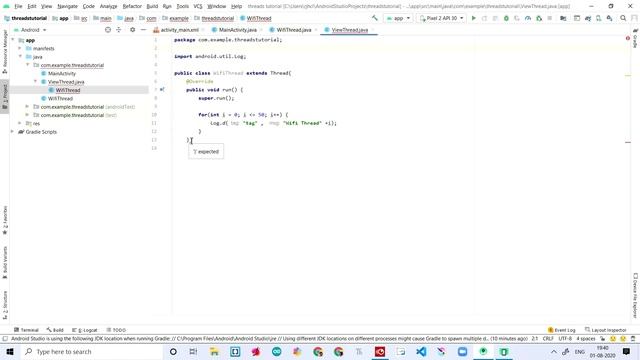The image size is (640, 360).
Task: Click UTF-8 encoding in status bar
Action: tap(565, 339)
